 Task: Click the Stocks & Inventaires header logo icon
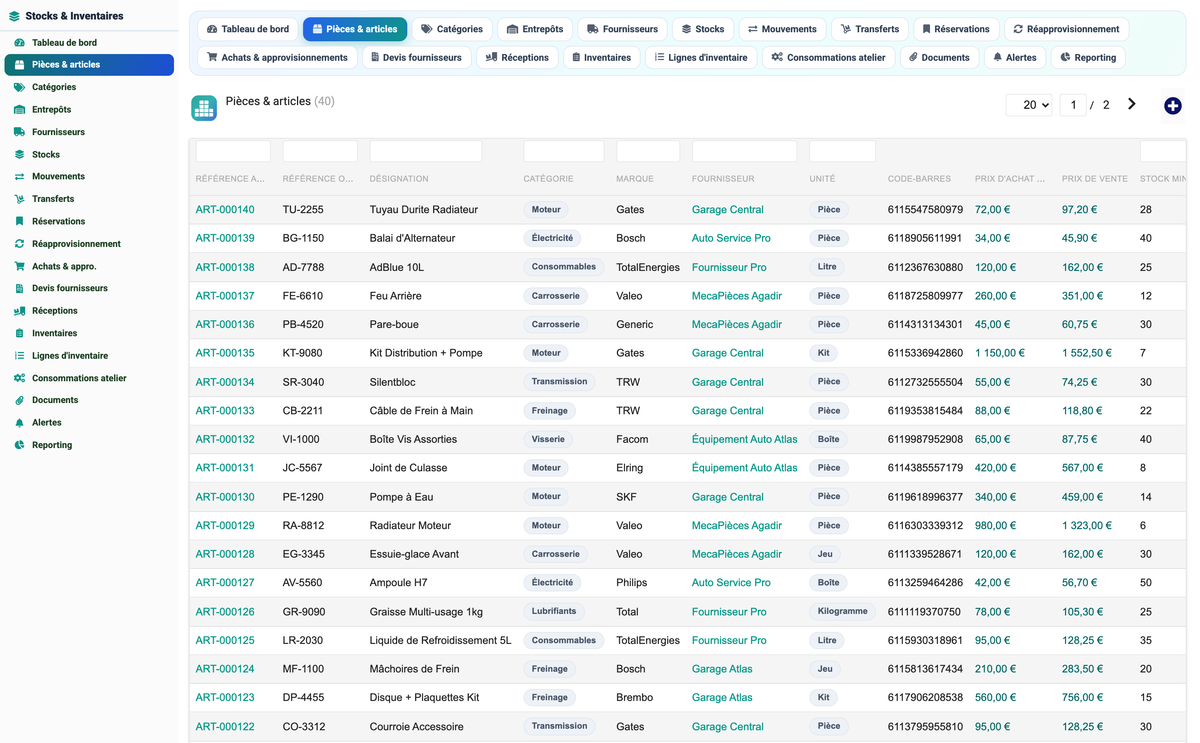coord(14,16)
